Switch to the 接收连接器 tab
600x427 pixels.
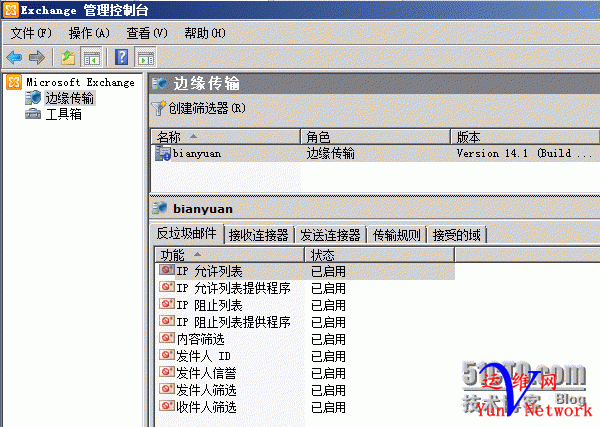[x=259, y=235]
